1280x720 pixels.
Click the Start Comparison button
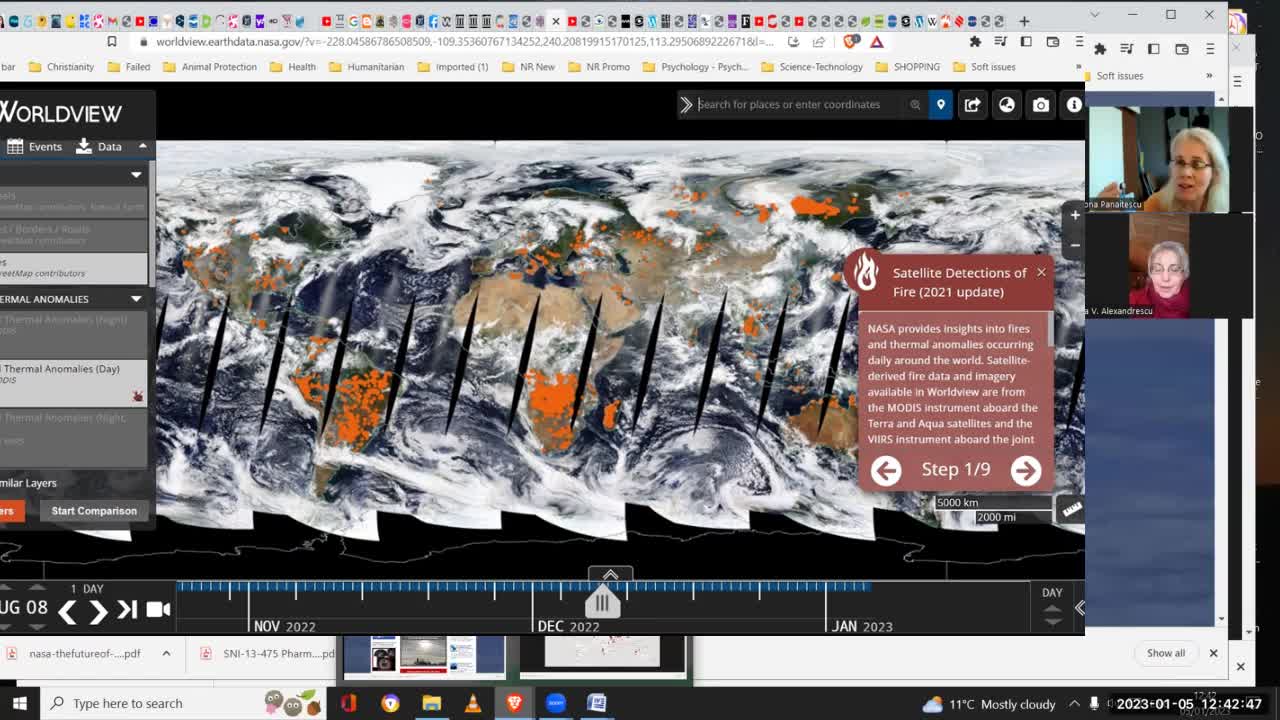(x=94, y=511)
